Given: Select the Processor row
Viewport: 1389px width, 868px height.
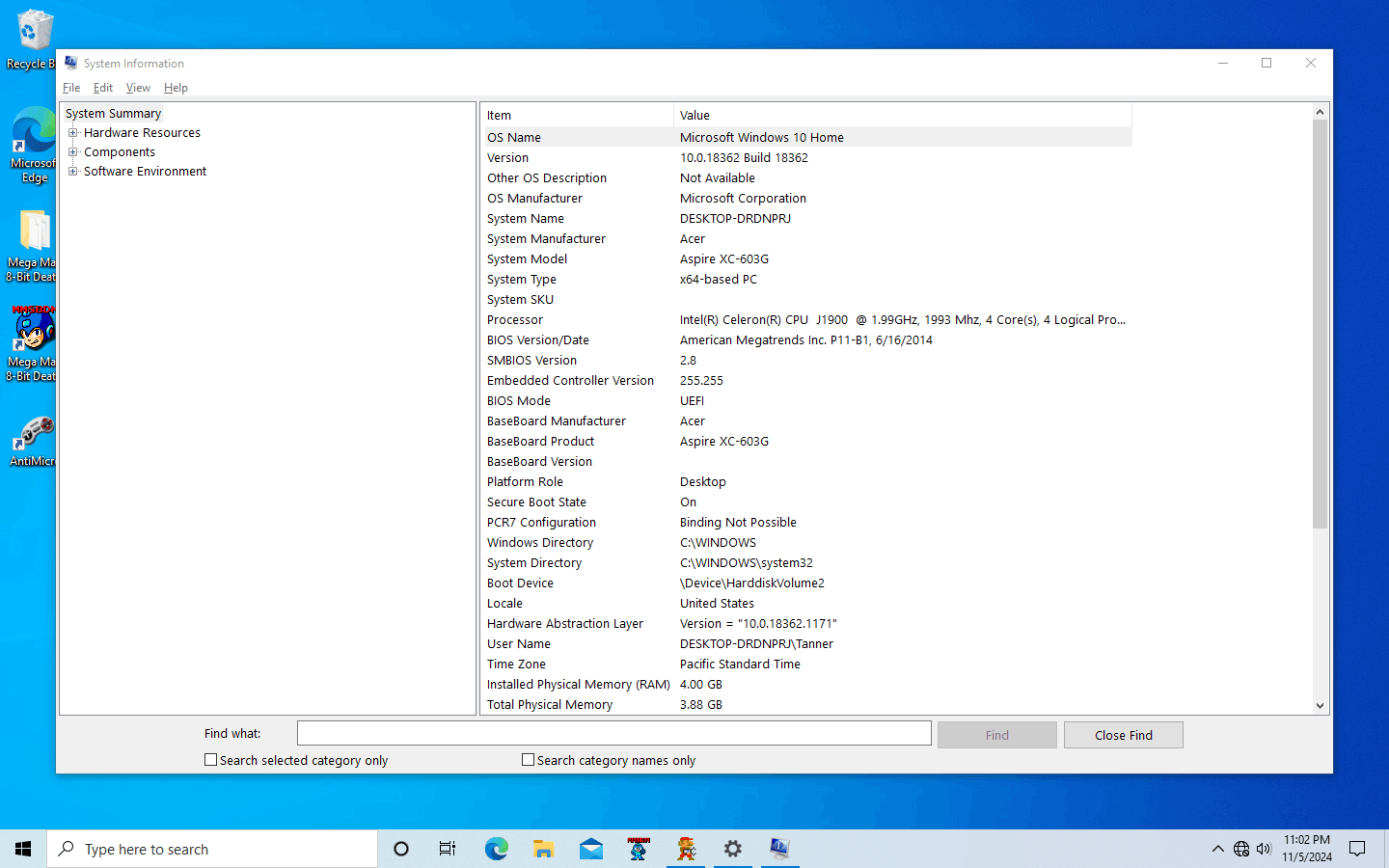Looking at the screenshot, I should click(806, 319).
